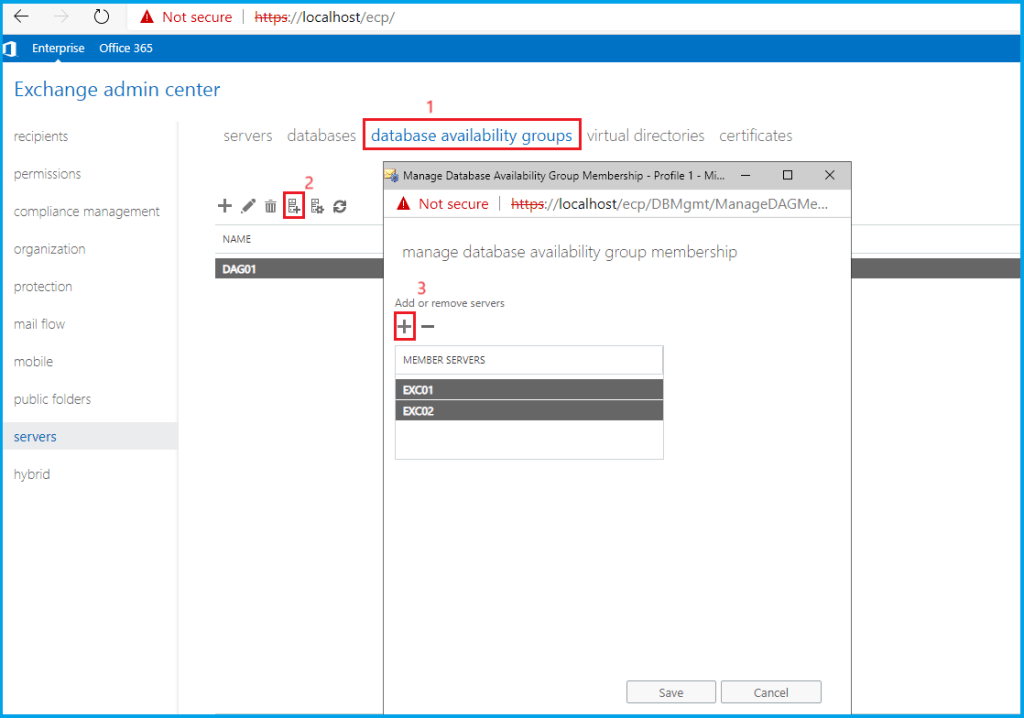Reload the page with browser refresh button
The width and height of the screenshot is (1024, 718).
click(101, 17)
